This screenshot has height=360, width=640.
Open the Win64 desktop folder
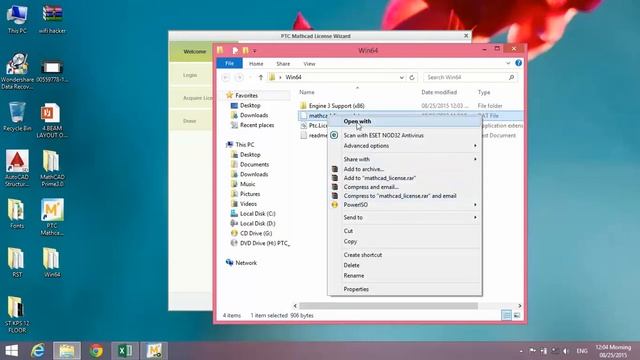tap(52, 262)
